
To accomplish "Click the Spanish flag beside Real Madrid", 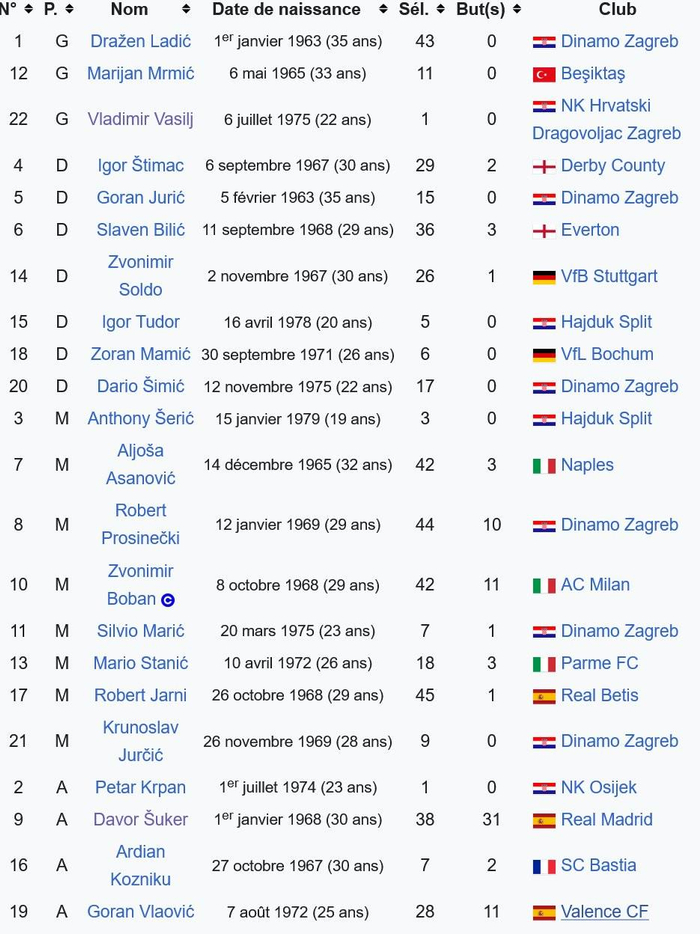I will click(x=544, y=820).
